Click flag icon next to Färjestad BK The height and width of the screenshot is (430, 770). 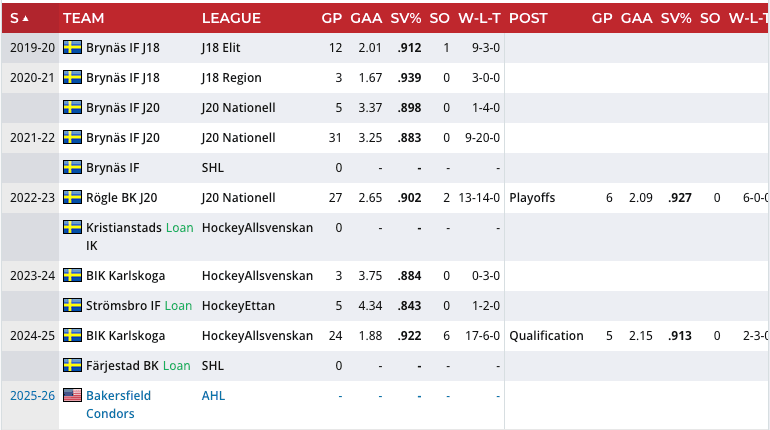tap(72, 366)
